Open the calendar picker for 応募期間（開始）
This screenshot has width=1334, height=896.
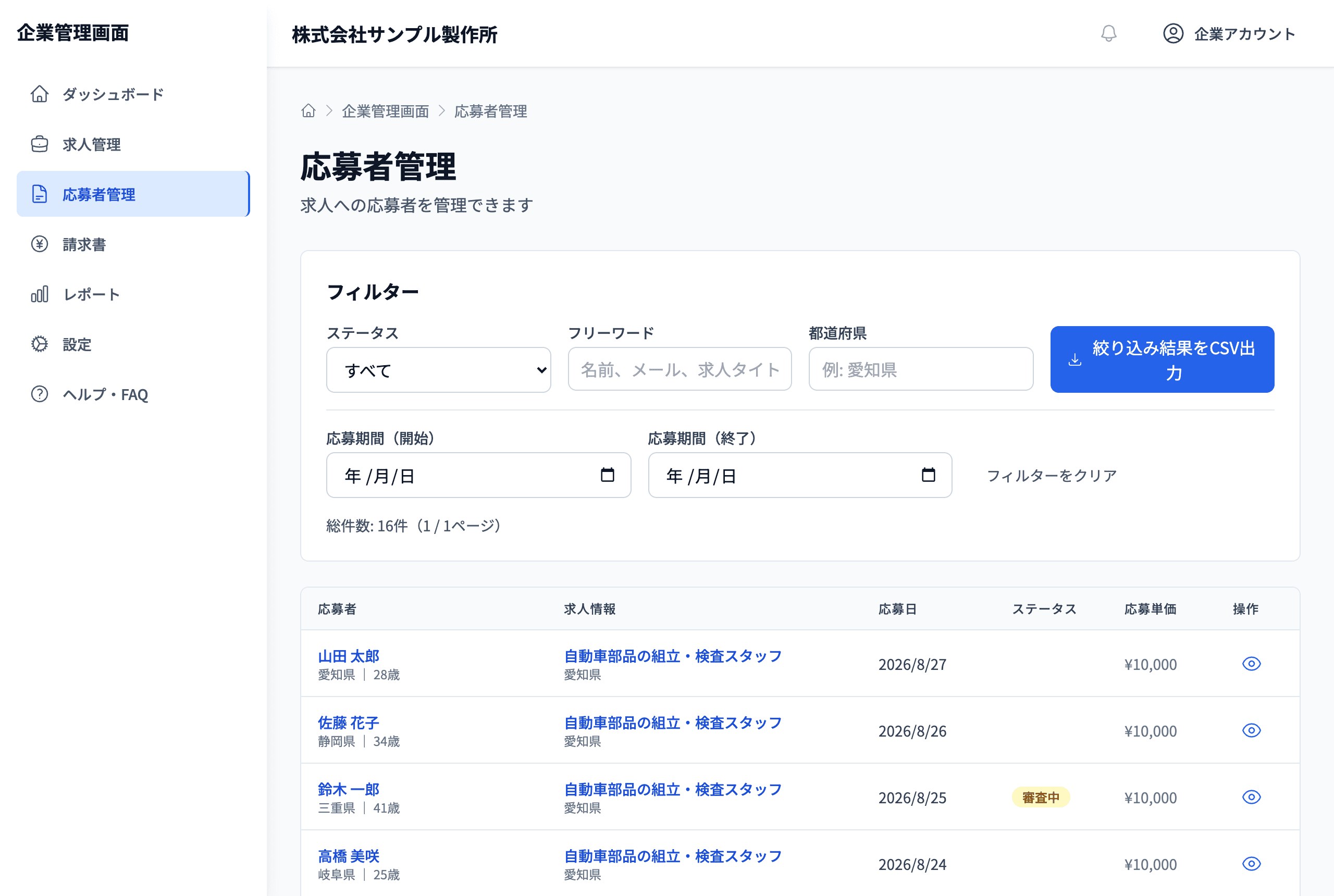tap(608, 475)
